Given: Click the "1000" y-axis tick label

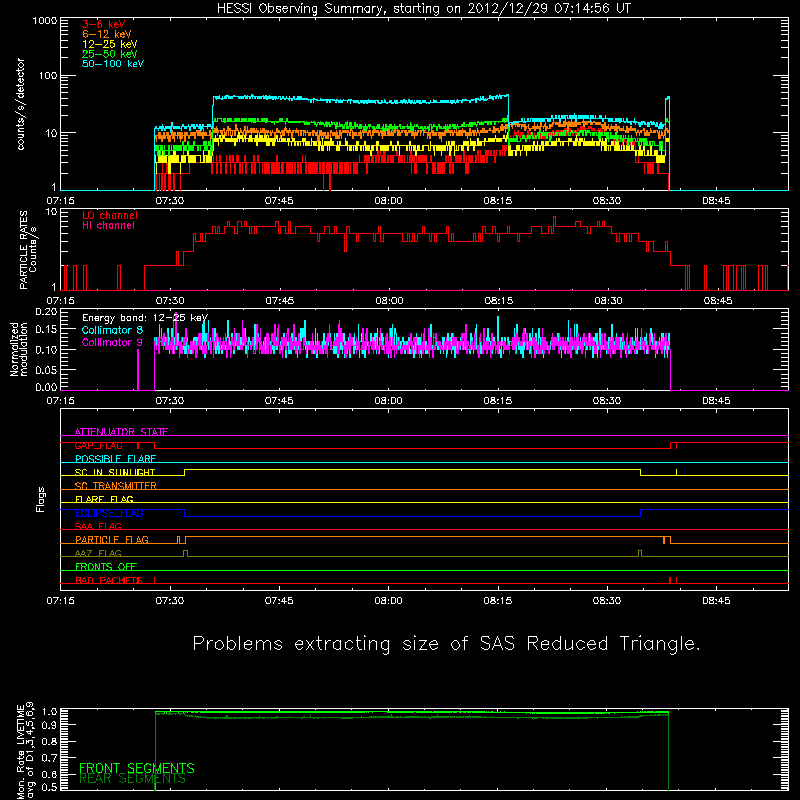Looking at the screenshot, I should click(44, 21).
